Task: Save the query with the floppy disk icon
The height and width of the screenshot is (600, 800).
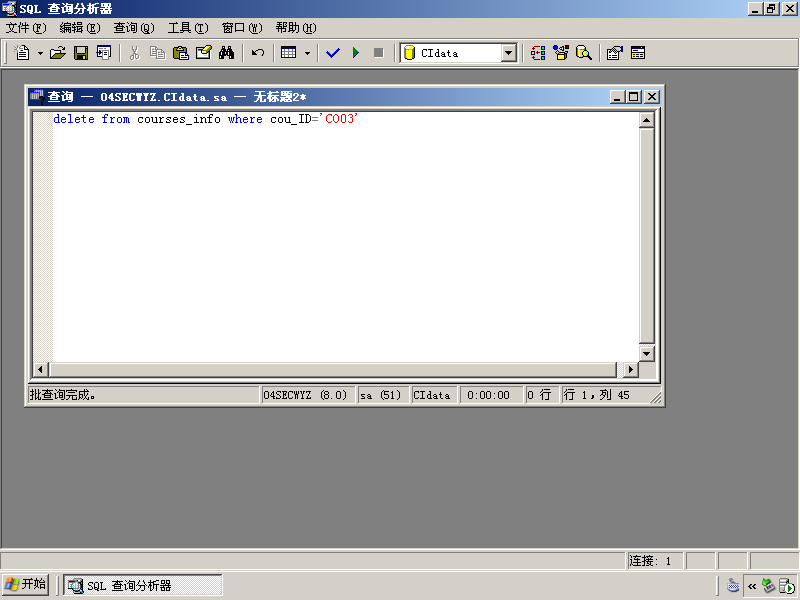Action: (81, 53)
